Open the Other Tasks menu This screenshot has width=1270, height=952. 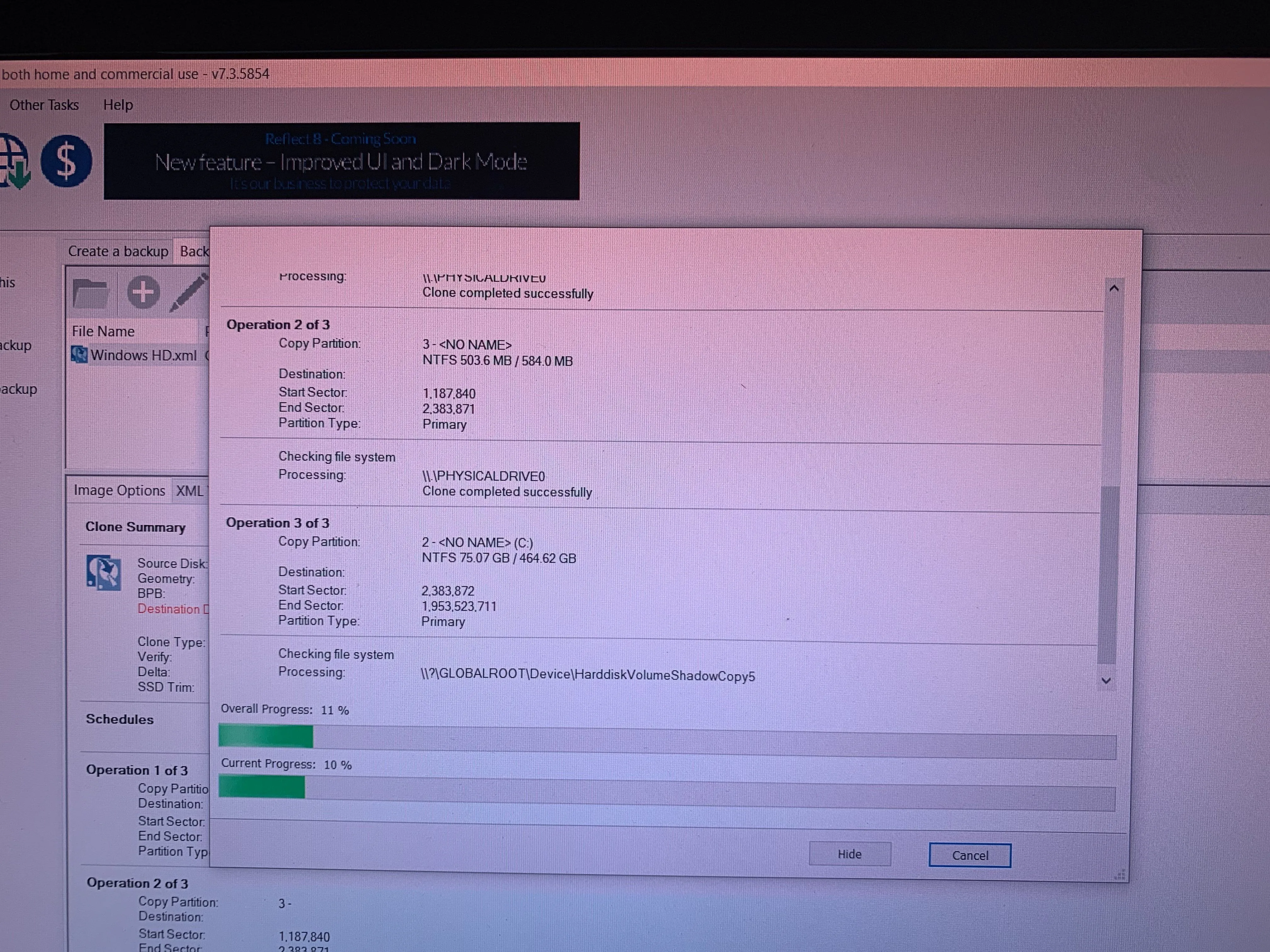[x=44, y=105]
